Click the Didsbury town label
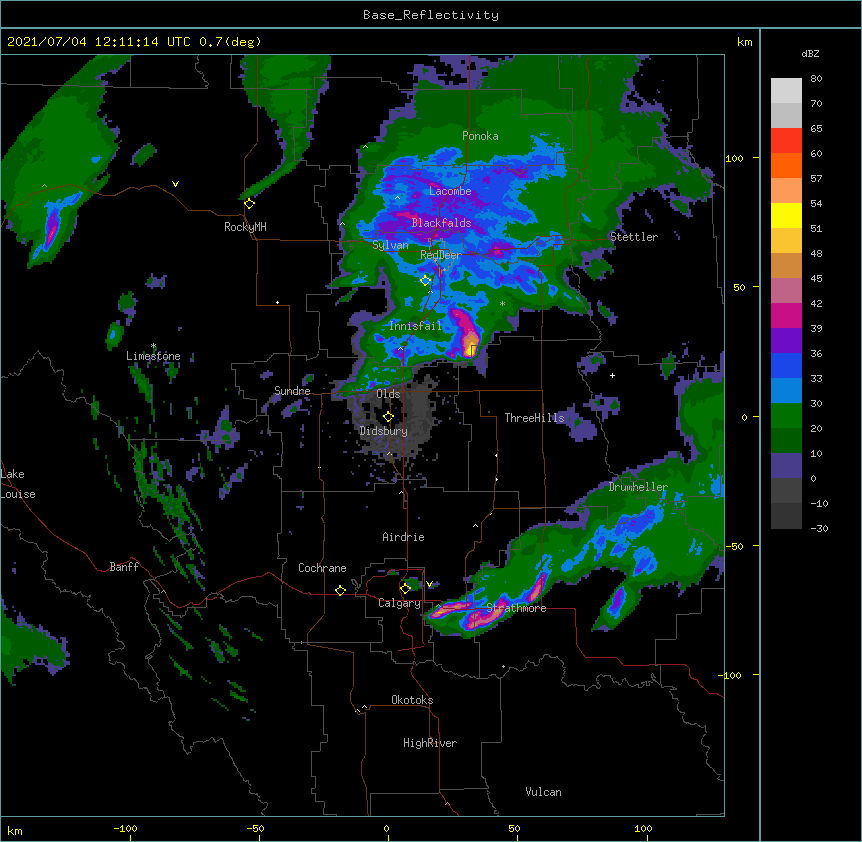This screenshot has height=842, width=862. tap(383, 431)
